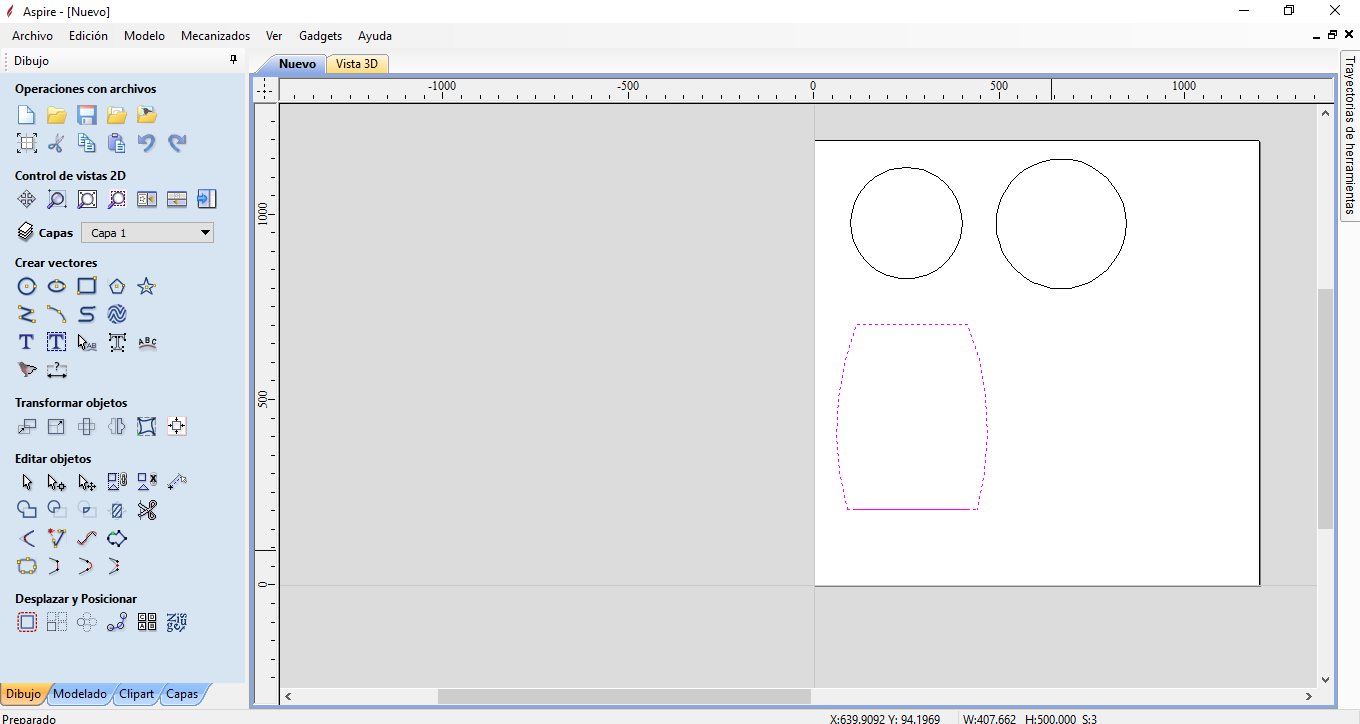
Task: Select the boxed T text tool
Action: [x=57, y=342]
